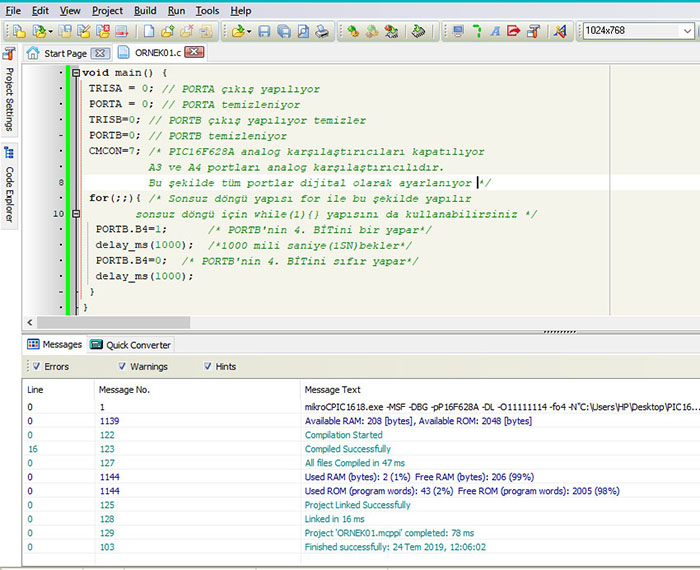Image resolution: width=700 pixels, height=570 pixels.
Task: Click the italic A font toolbar icon
Action: [495, 31]
